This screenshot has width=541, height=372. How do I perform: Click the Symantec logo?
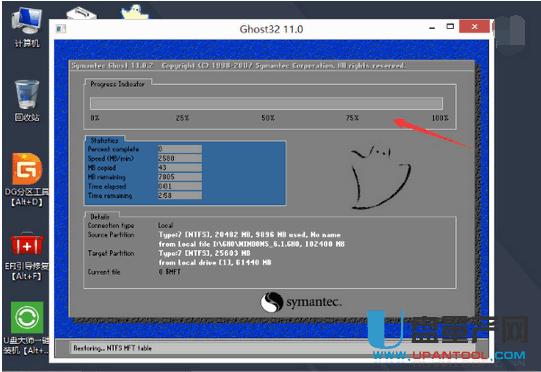tap(301, 302)
